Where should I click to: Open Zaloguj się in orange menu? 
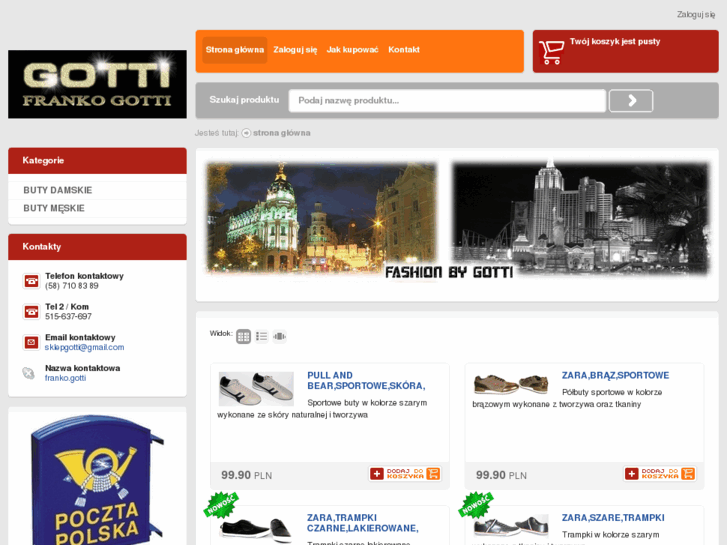tap(295, 50)
